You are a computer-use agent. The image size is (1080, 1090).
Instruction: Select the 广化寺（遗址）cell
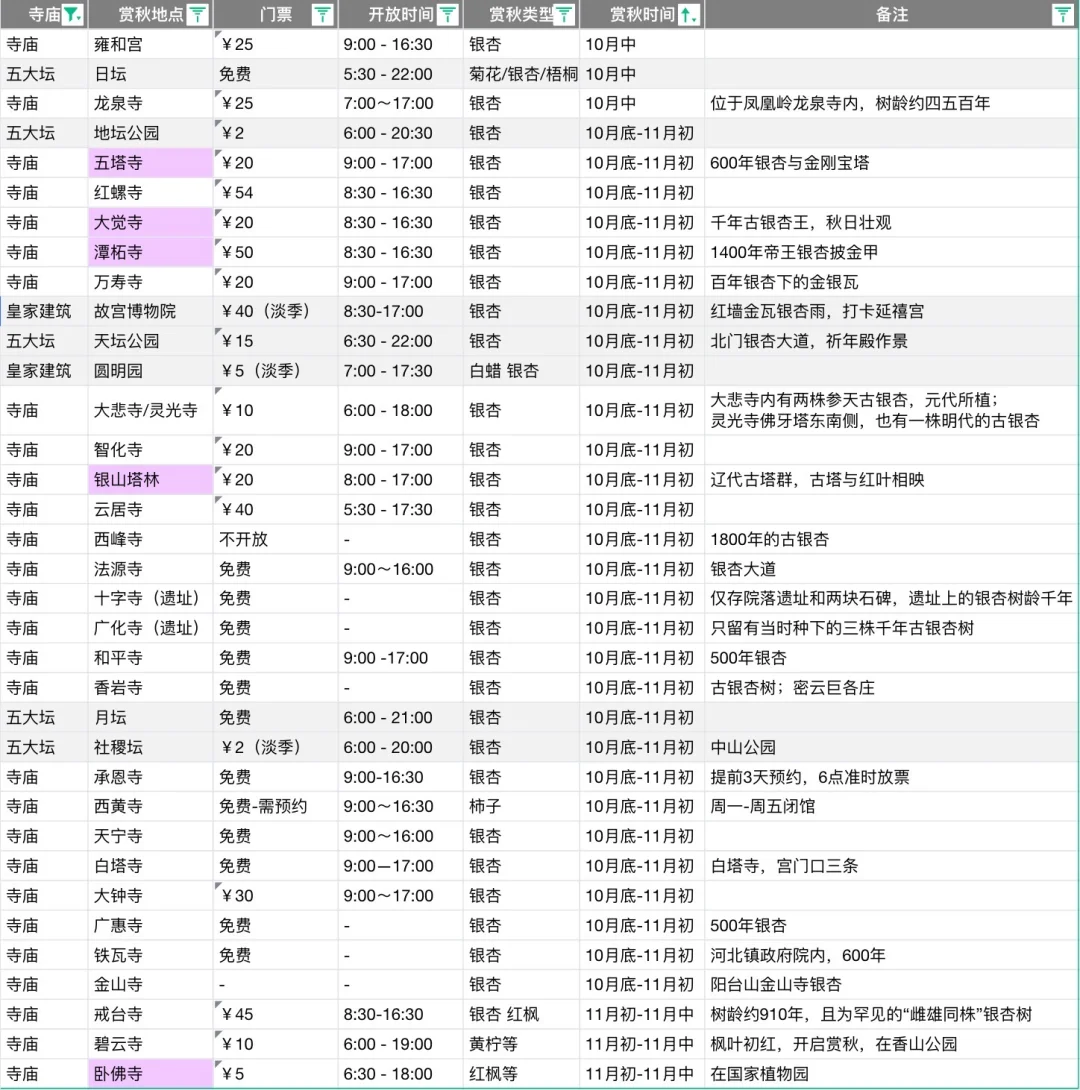tap(150, 628)
